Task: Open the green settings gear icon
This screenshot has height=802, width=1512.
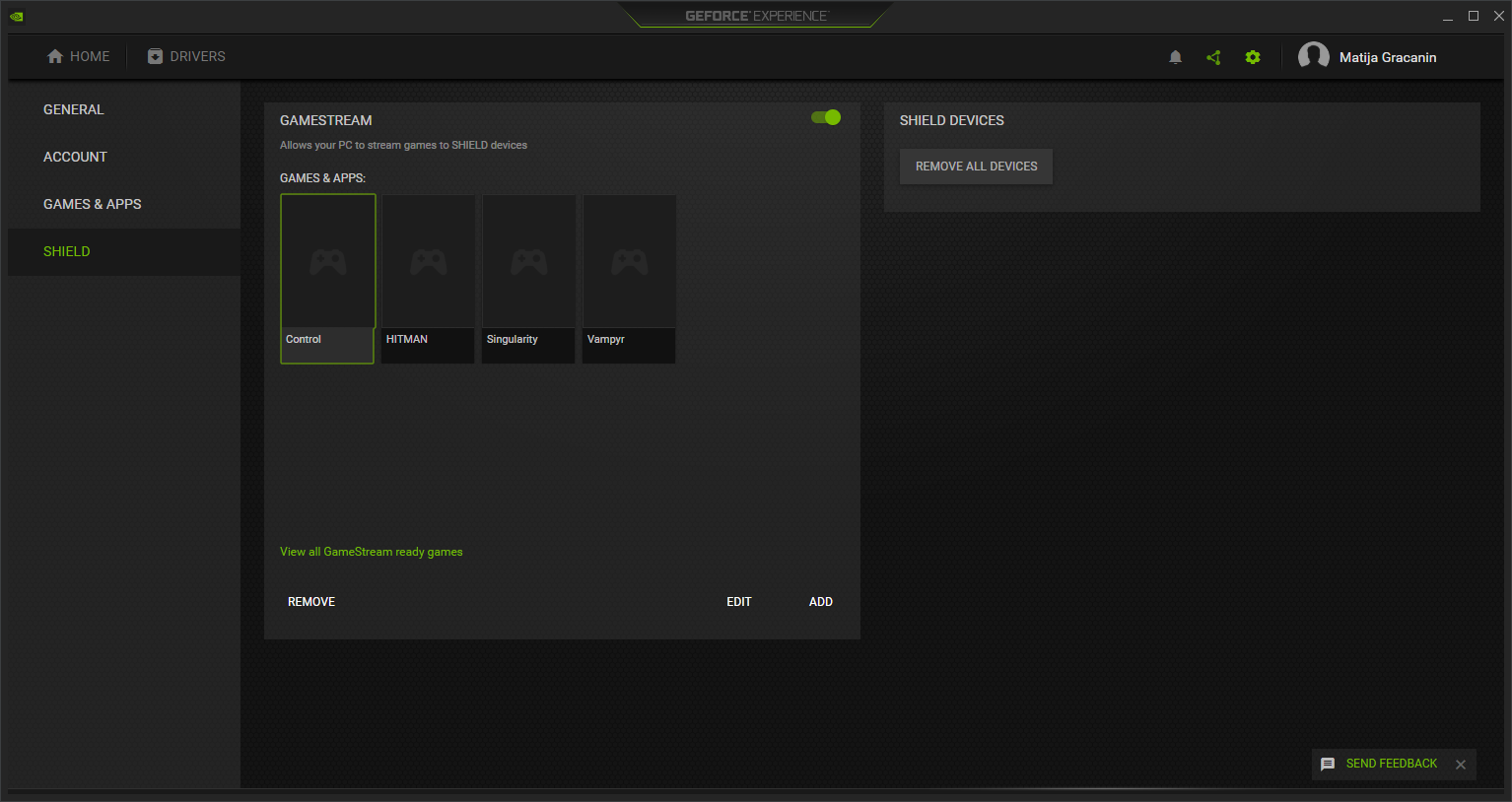Action: point(1253,57)
